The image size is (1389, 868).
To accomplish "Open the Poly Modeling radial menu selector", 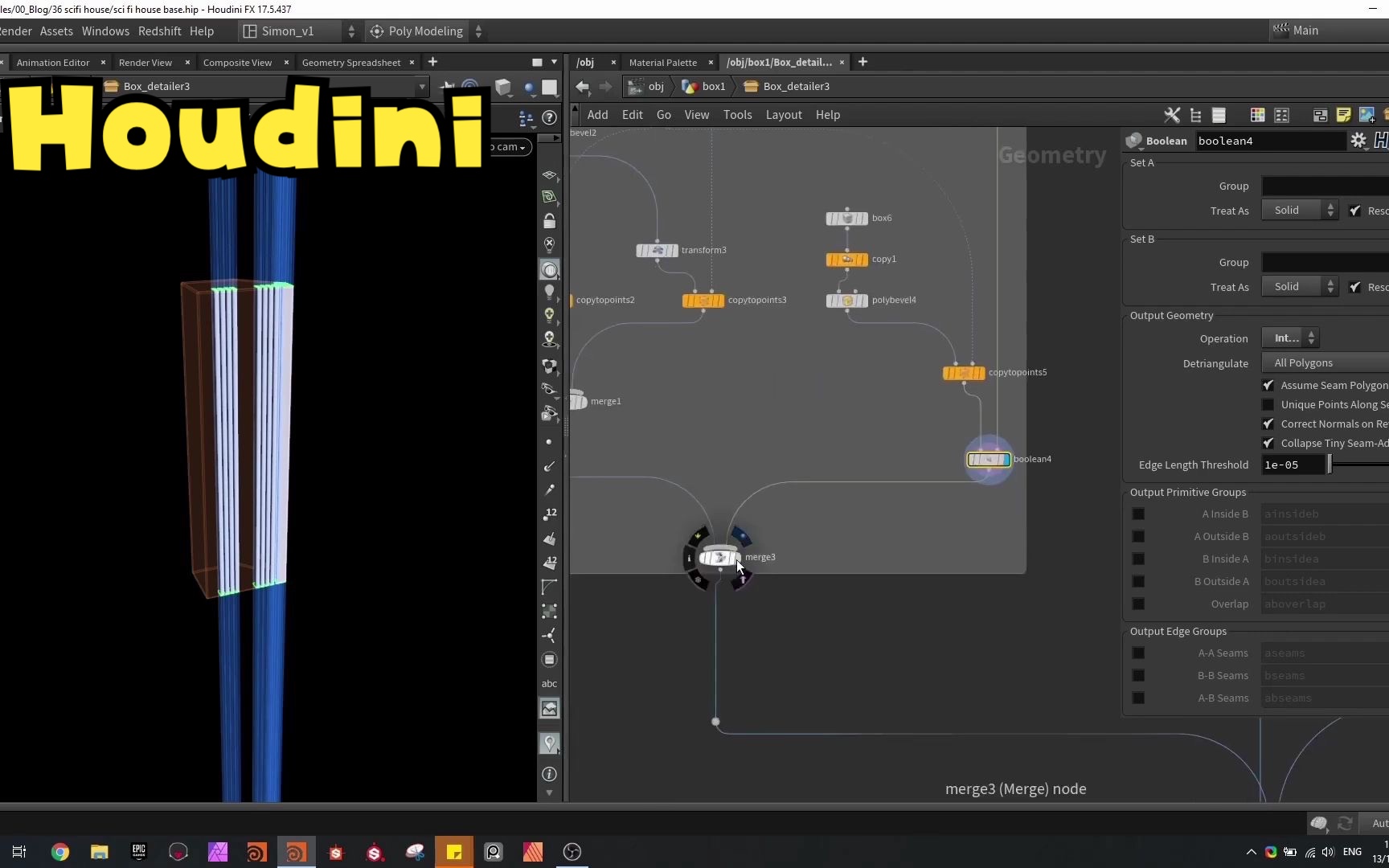I will pos(426,31).
